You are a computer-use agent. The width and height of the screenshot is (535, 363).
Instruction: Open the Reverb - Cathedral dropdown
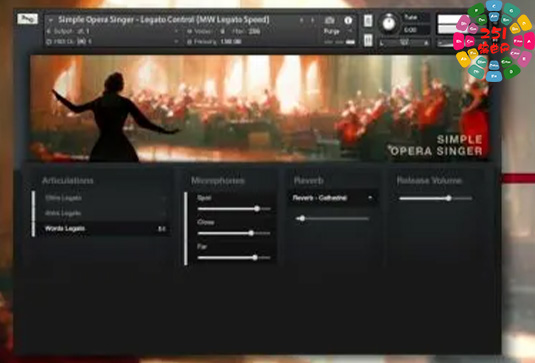(x=332, y=198)
